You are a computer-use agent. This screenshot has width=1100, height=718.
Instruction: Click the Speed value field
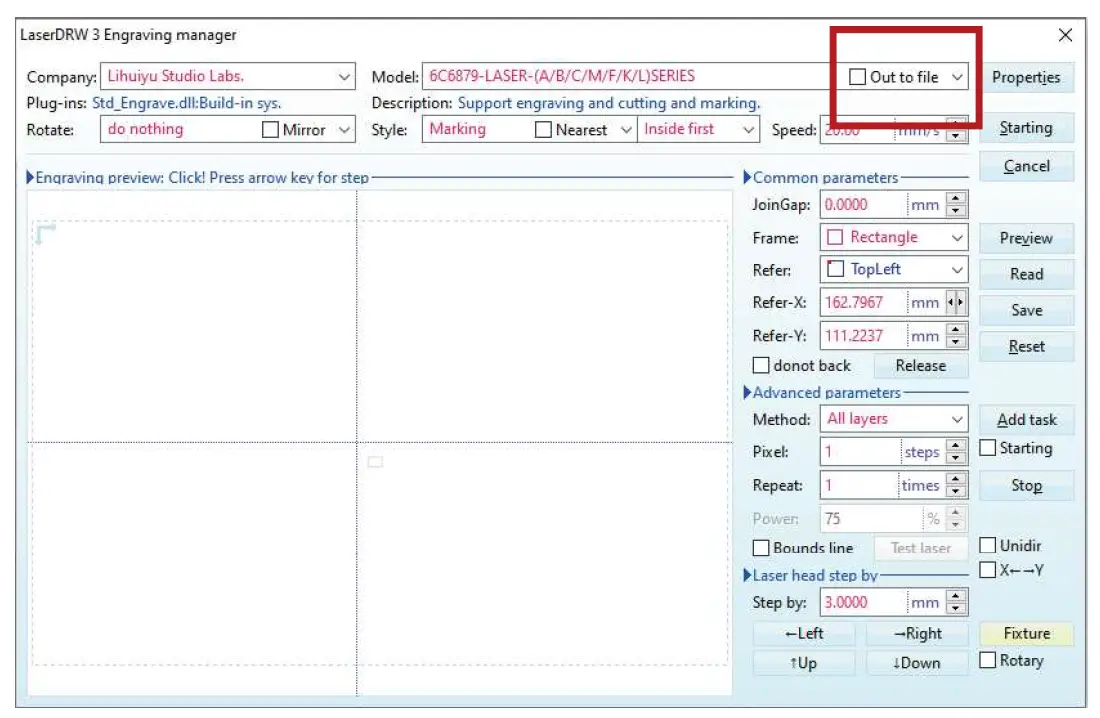857,130
